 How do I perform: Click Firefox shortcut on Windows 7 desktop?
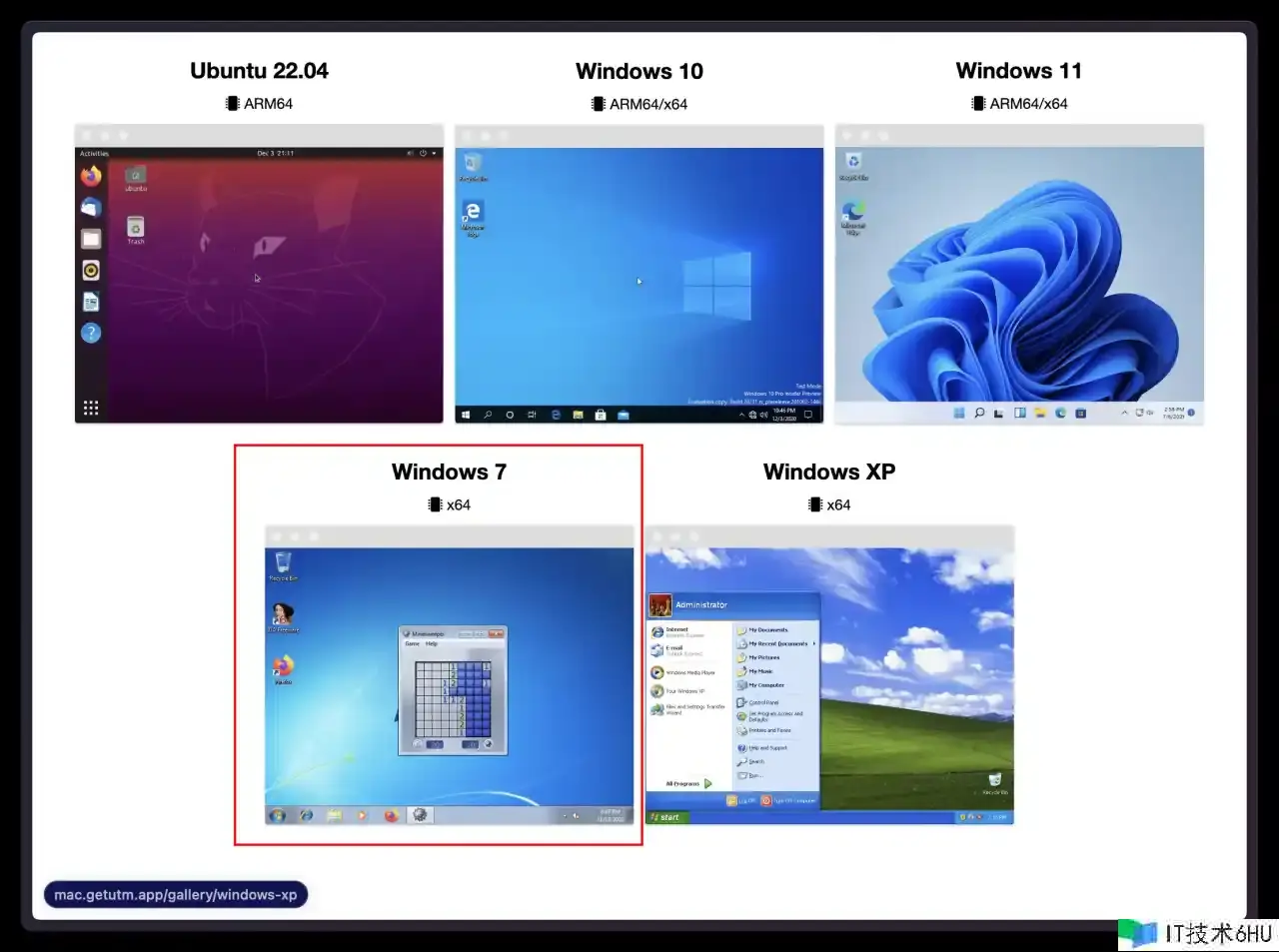pos(284,669)
